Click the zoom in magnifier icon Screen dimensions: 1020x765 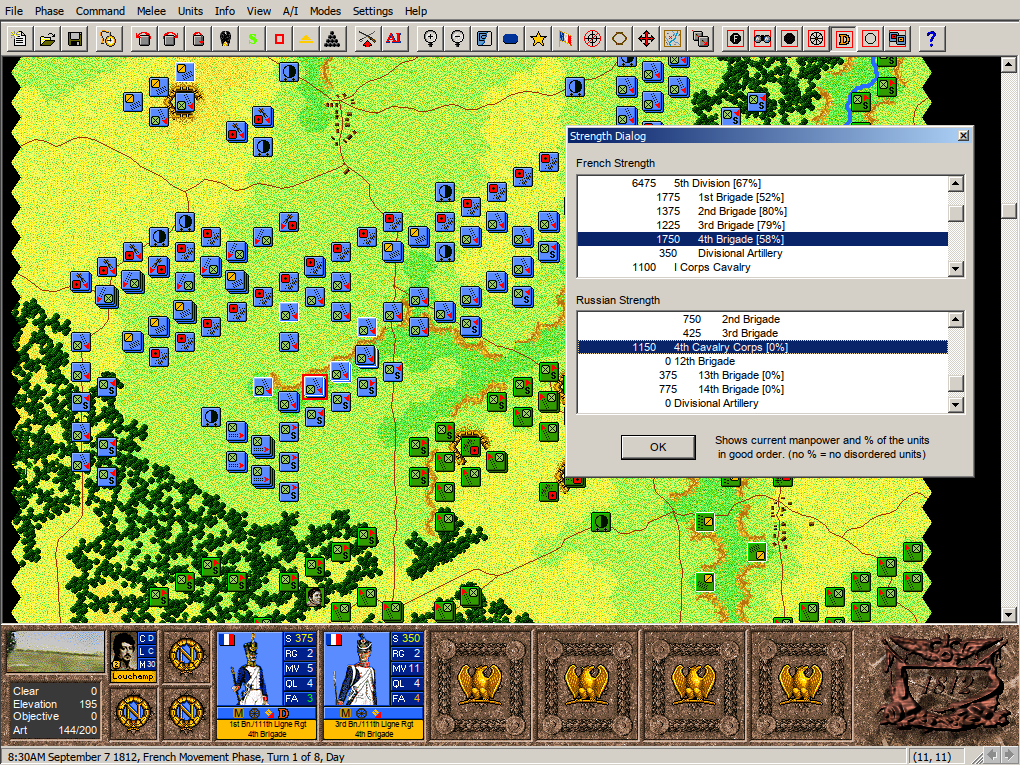[x=430, y=39]
